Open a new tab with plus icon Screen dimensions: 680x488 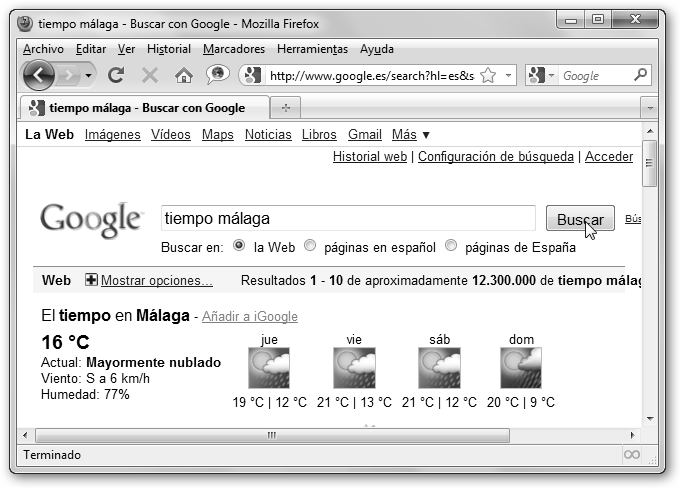[286, 108]
